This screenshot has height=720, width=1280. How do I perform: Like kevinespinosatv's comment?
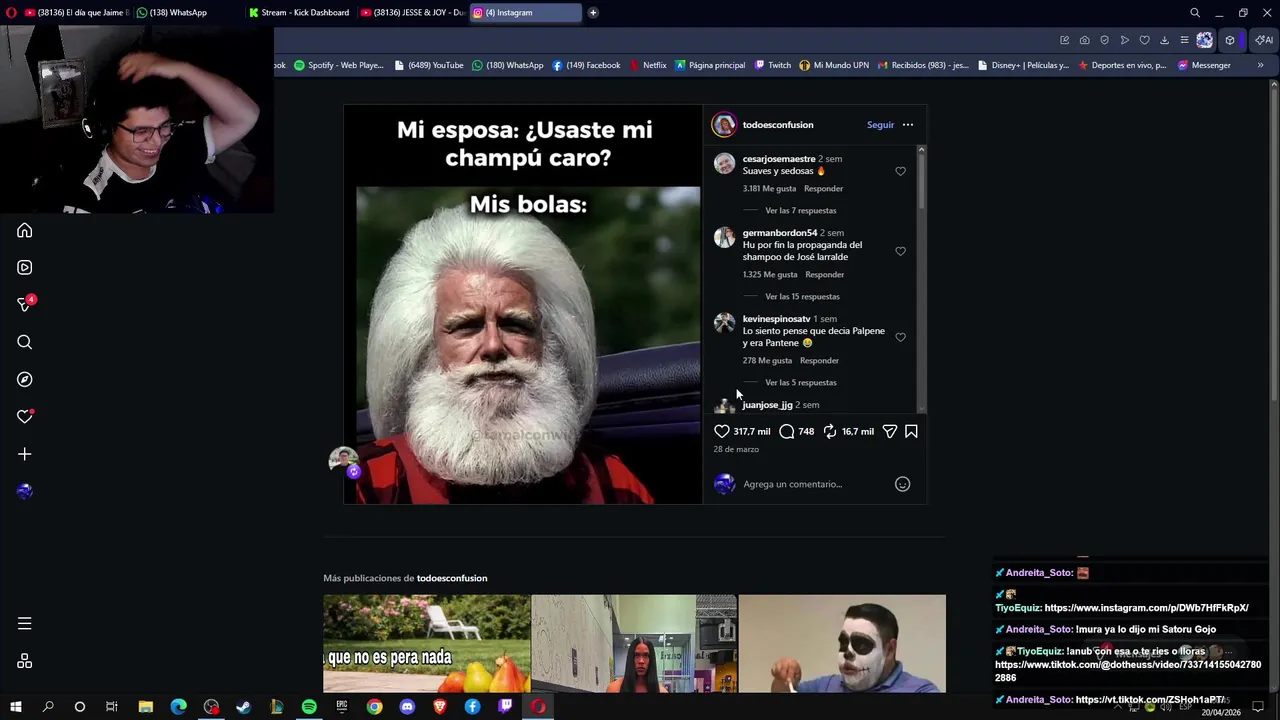pos(900,337)
